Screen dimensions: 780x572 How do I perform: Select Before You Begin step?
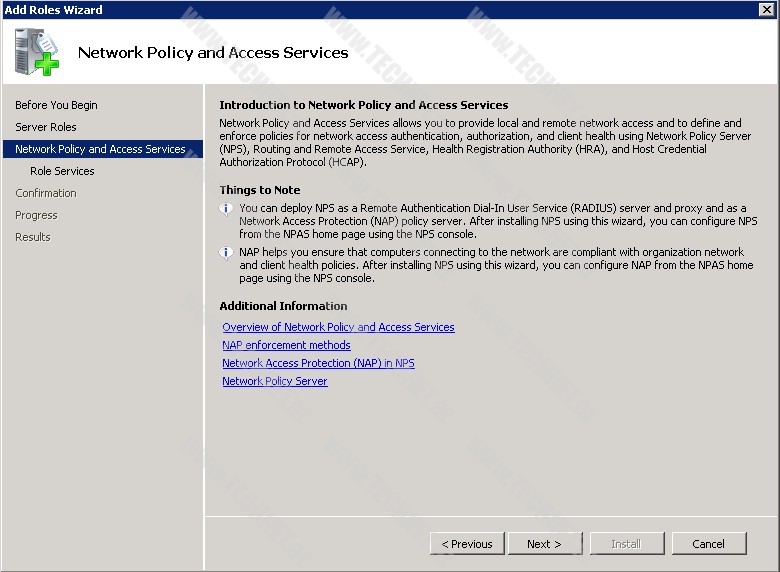pos(56,105)
